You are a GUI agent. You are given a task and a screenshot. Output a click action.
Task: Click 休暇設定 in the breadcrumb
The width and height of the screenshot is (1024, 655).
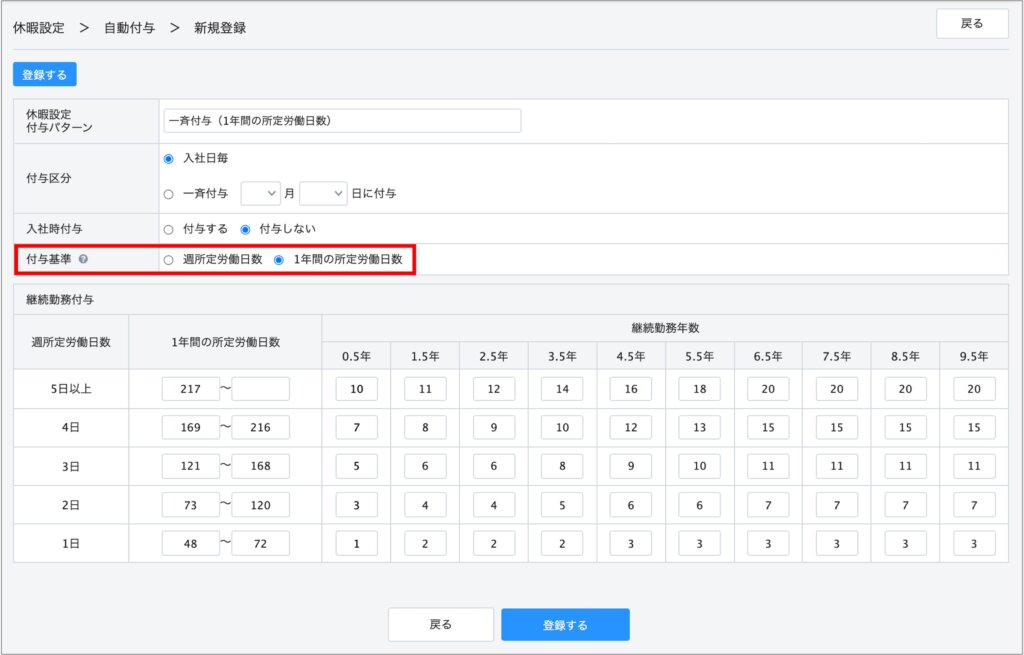38,28
